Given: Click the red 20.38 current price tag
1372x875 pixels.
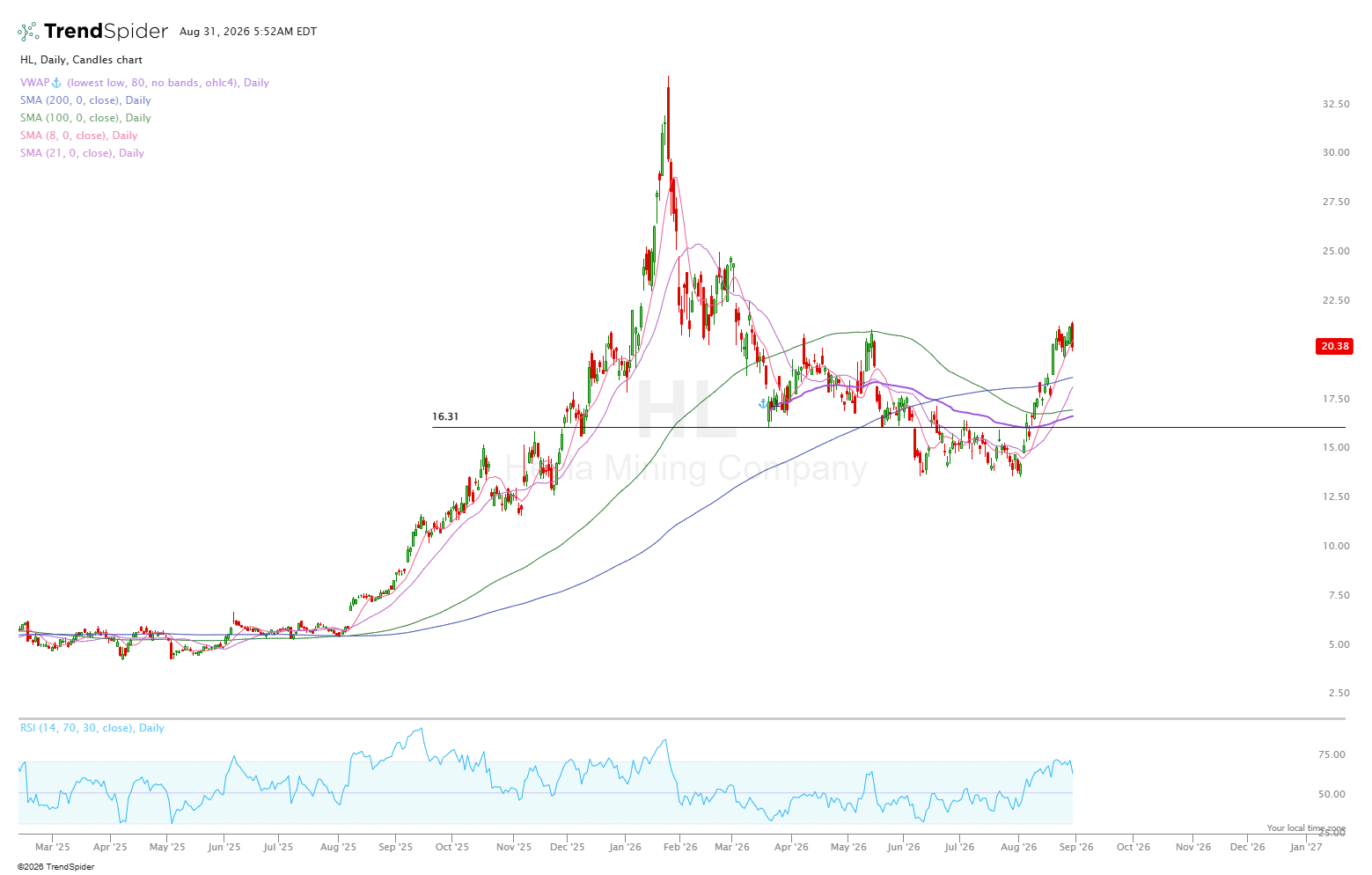Looking at the screenshot, I should pos(1334,346).
